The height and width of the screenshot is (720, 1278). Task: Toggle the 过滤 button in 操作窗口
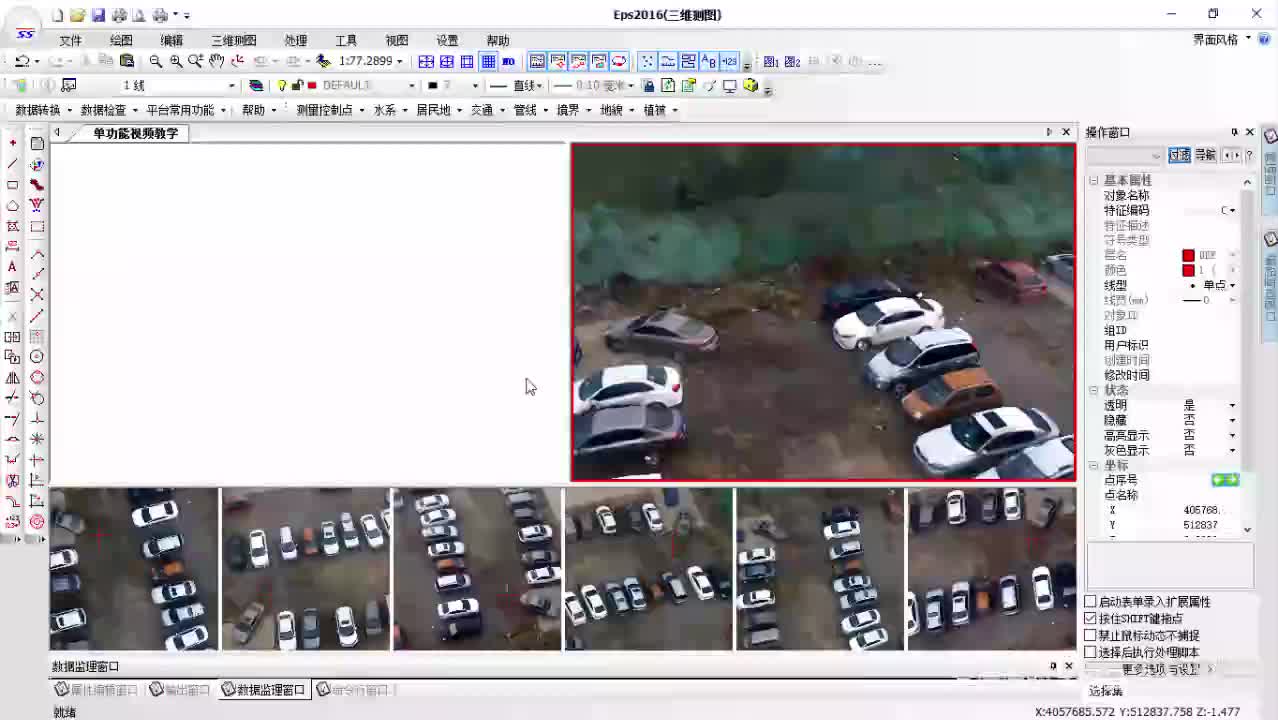pos(1180,155)
